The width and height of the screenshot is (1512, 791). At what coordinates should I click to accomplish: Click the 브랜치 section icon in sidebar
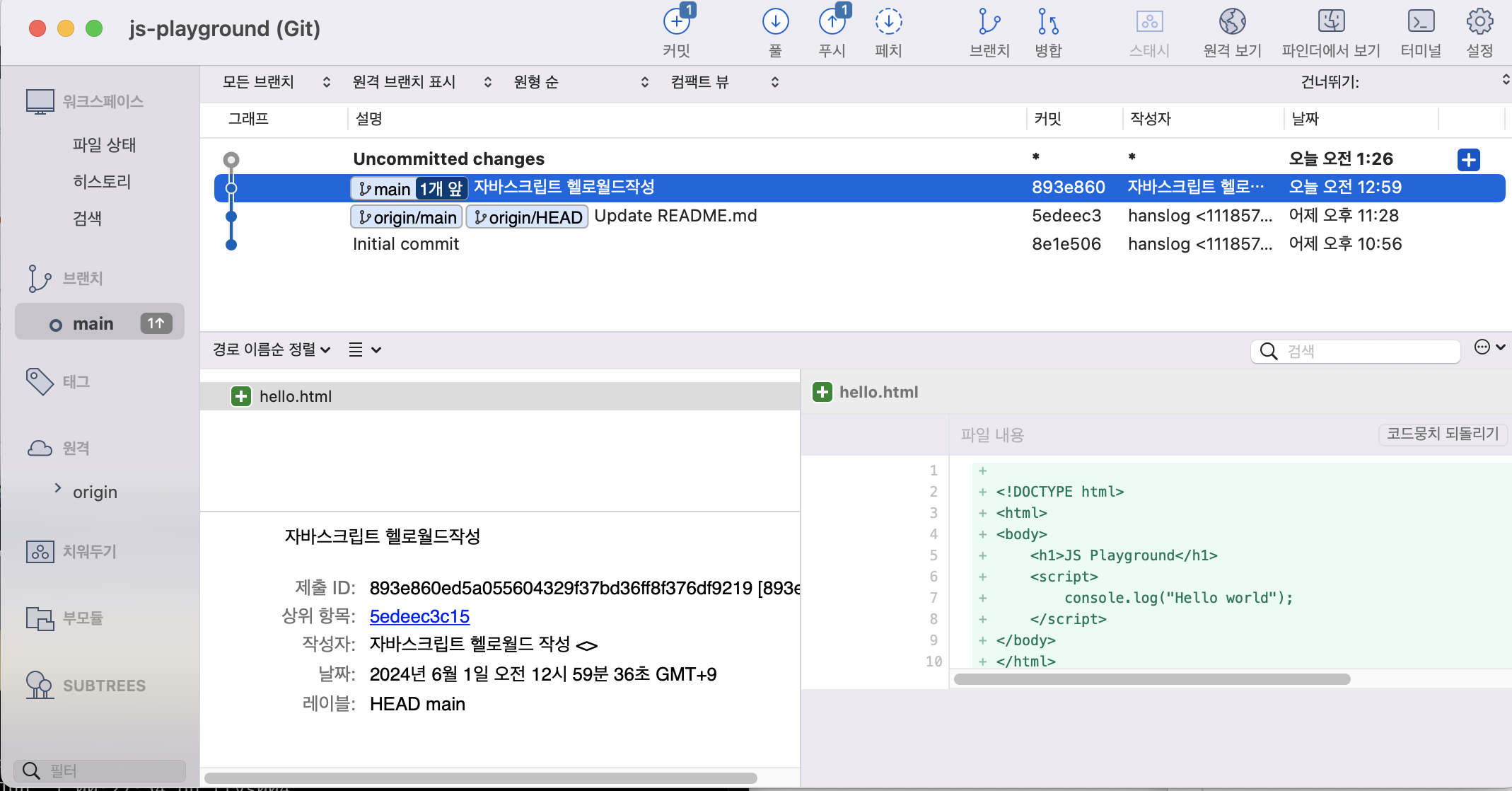coord(40,278)
